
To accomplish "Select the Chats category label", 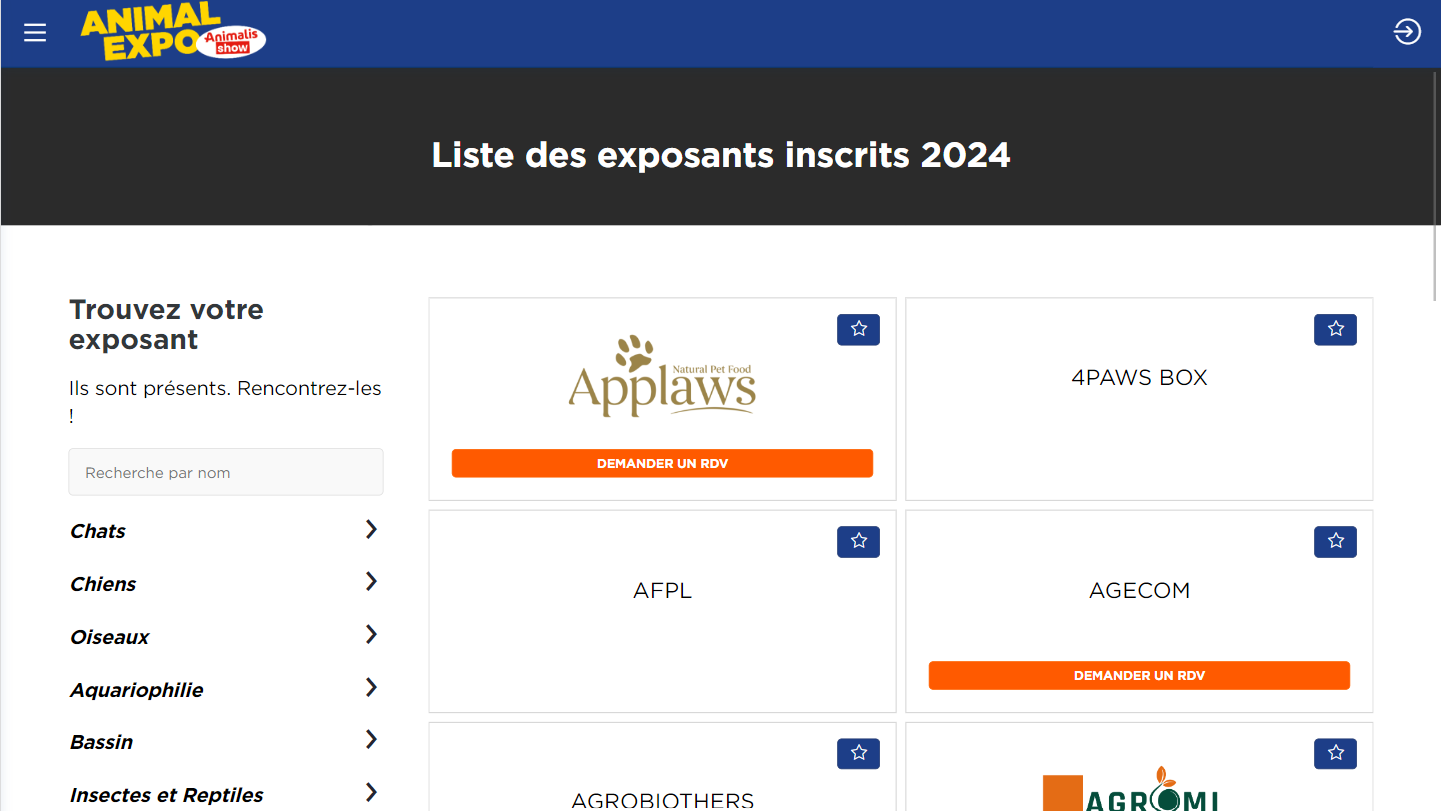I will click(x=98, y=531).
